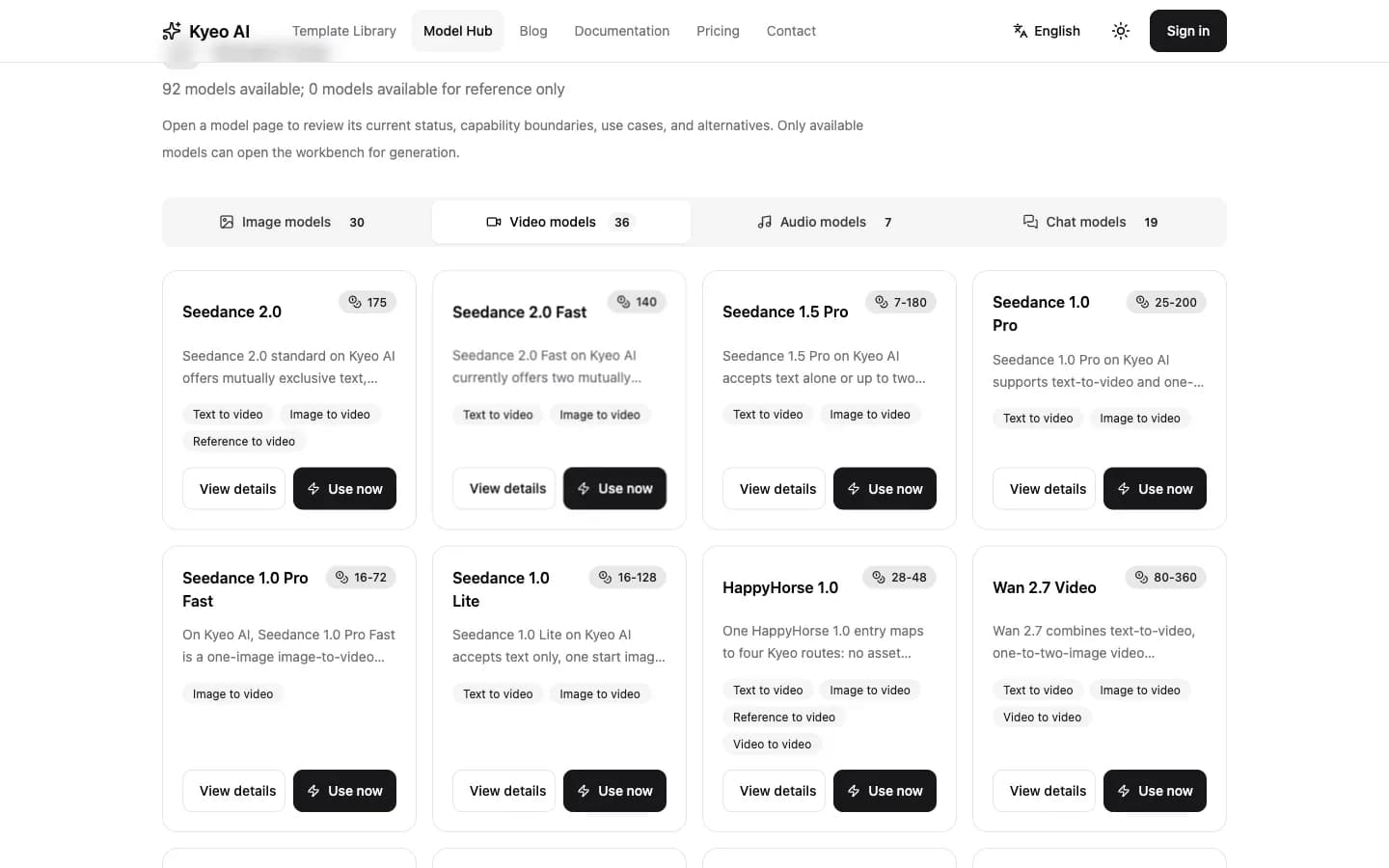The image size is (1389, 868).
Task: Click the Wan 2.7 Video card title
Action: [x=1045, y=587]
